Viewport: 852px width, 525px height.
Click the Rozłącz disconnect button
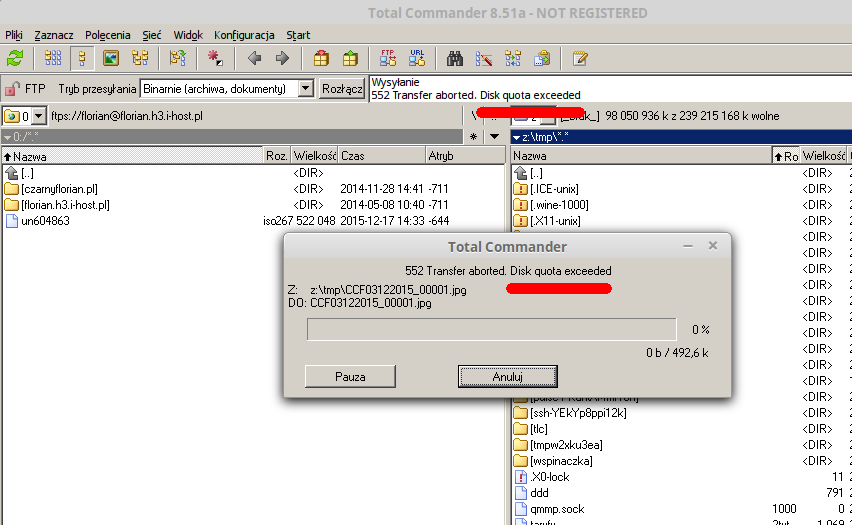(342, 89)
